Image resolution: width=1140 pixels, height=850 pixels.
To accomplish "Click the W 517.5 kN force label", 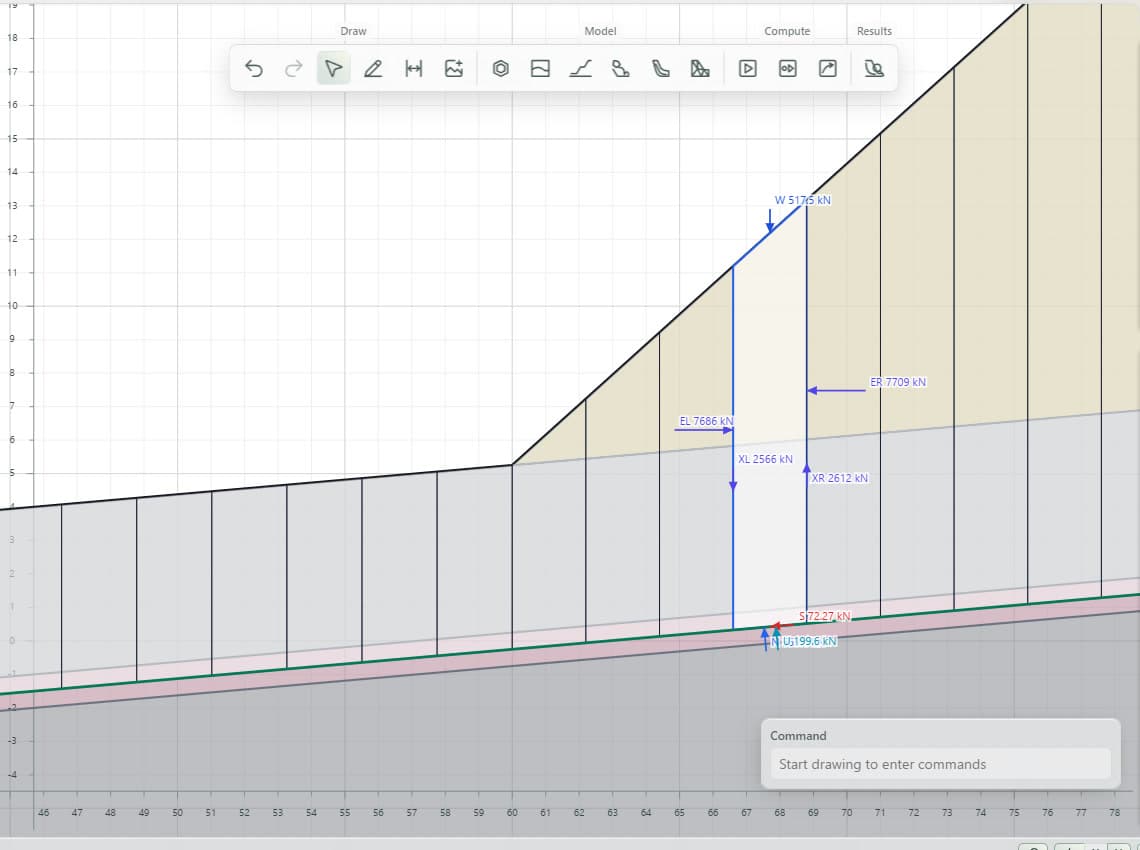I will 803,200.
